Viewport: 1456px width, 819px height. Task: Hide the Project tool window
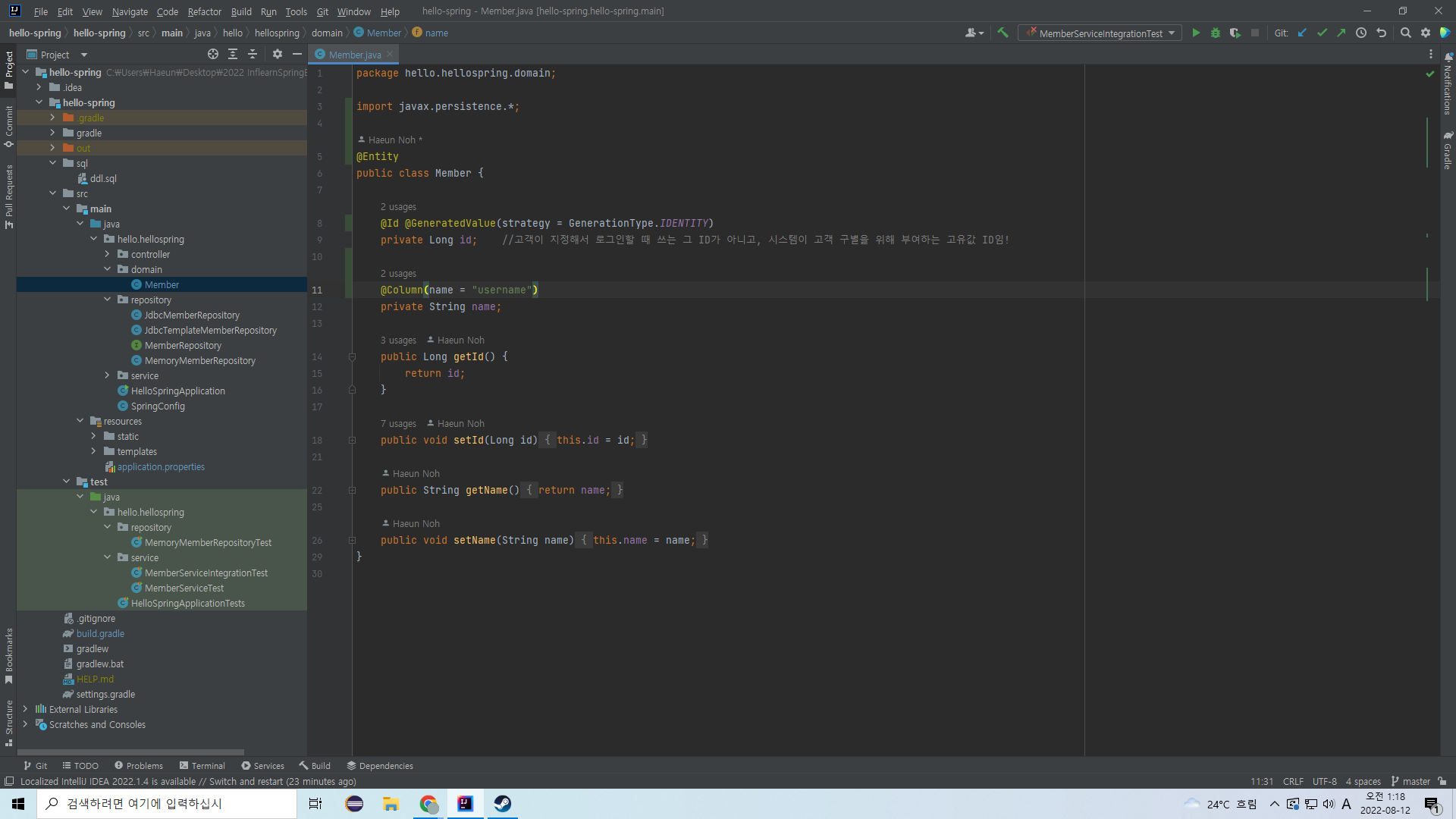297,54
